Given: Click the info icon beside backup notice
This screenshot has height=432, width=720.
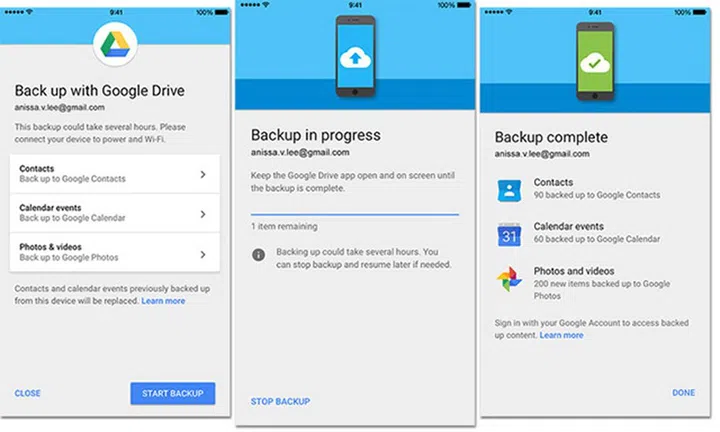Looking at the screenshot, I should (258, 256).
